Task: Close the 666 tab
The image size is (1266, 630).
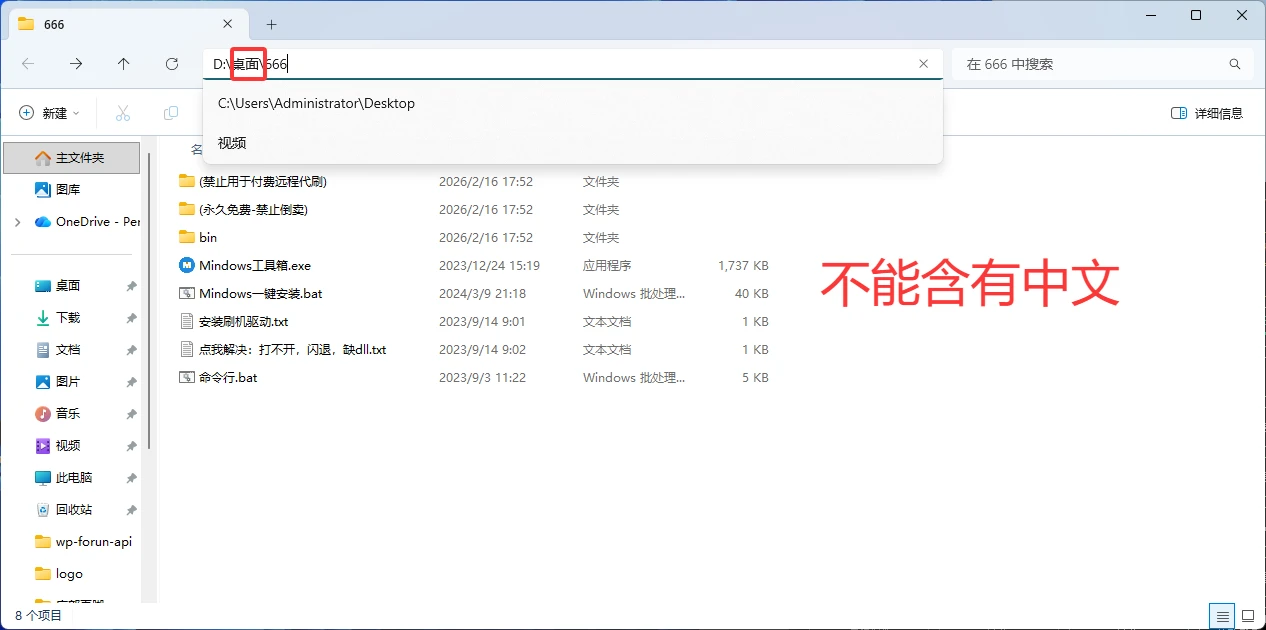Action: (229, 24)
